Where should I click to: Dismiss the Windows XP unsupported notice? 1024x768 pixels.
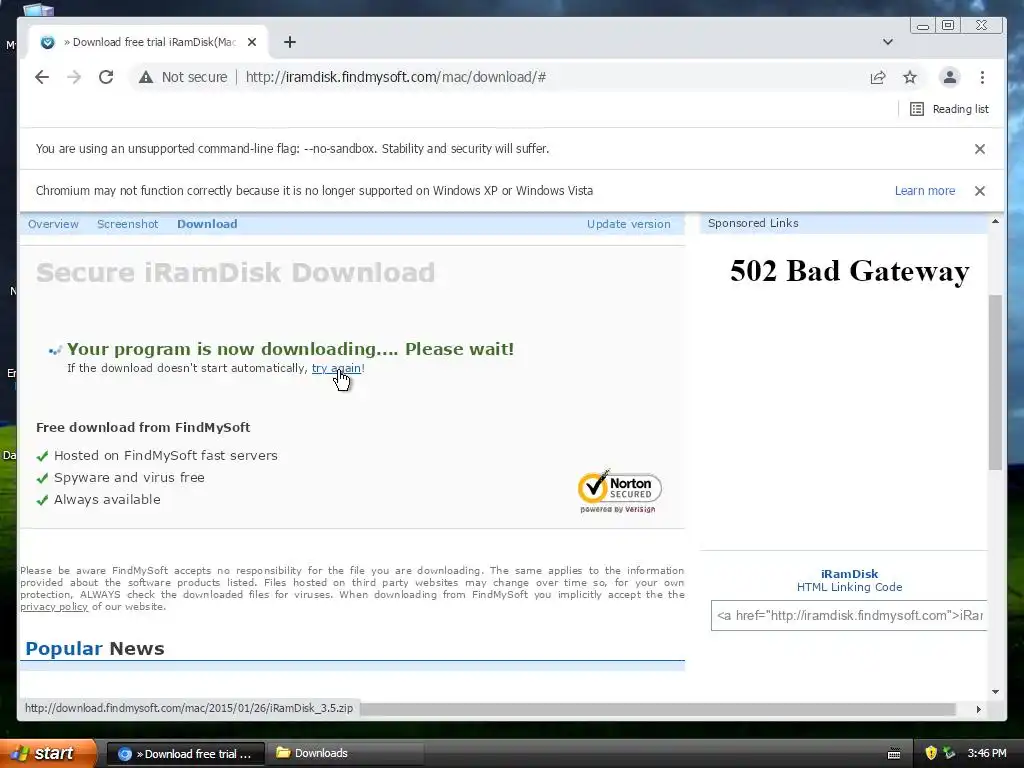(980, 191)
